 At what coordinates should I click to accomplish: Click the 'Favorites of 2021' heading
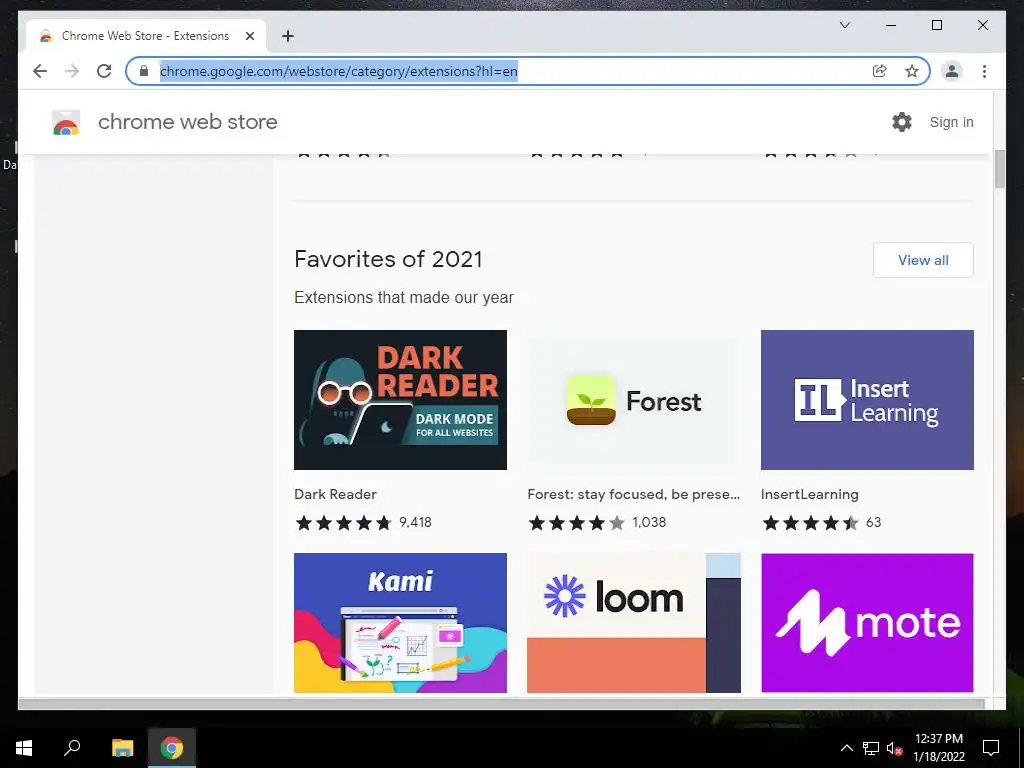point(388,259)
